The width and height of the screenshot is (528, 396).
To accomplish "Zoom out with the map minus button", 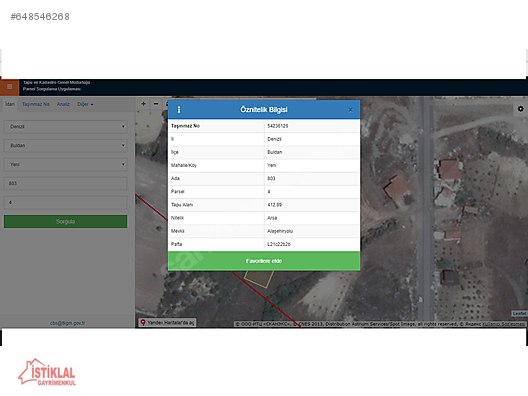I will [x=156, y=104].
